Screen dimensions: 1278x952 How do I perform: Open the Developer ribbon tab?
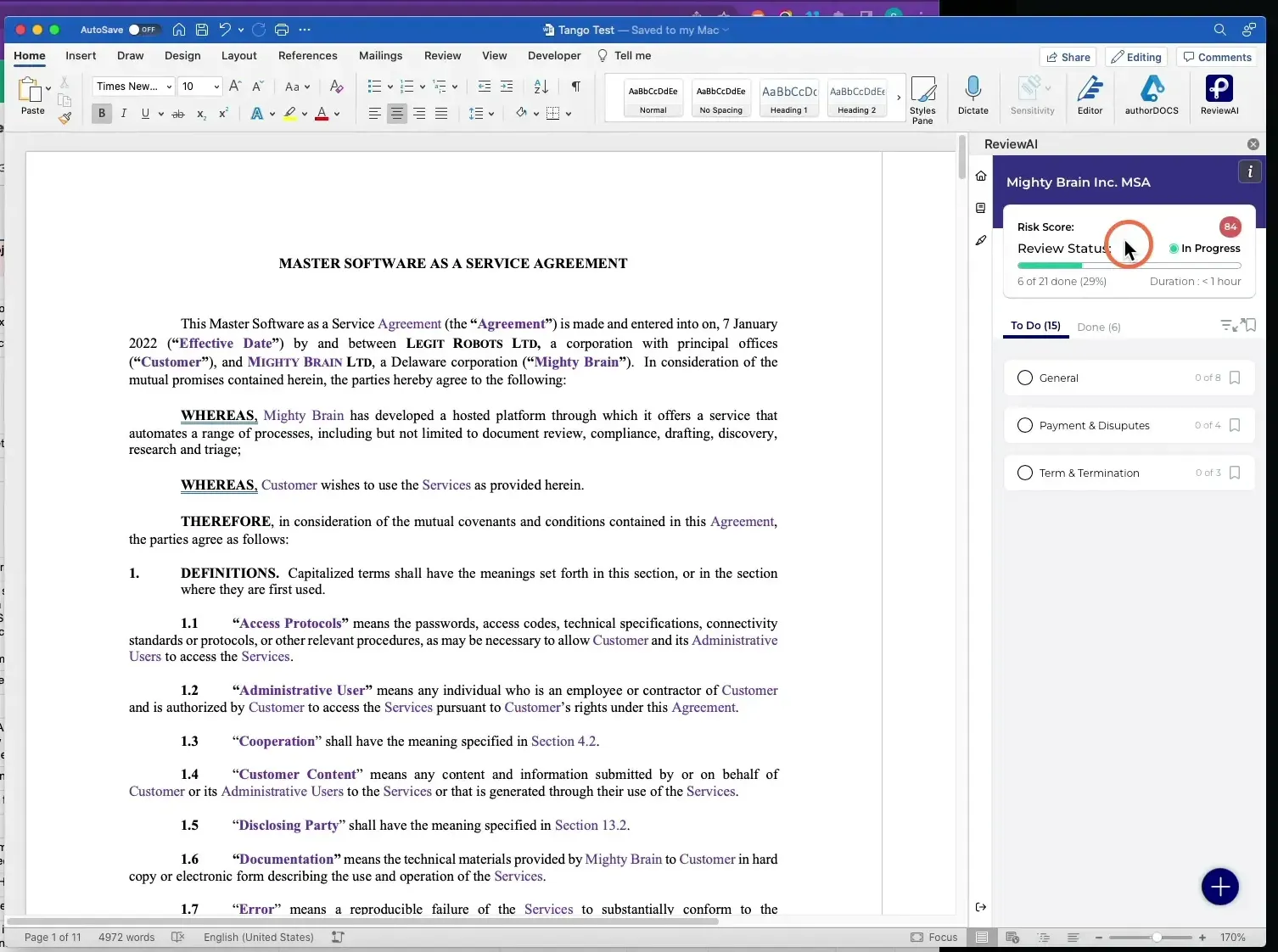point(554,56)
